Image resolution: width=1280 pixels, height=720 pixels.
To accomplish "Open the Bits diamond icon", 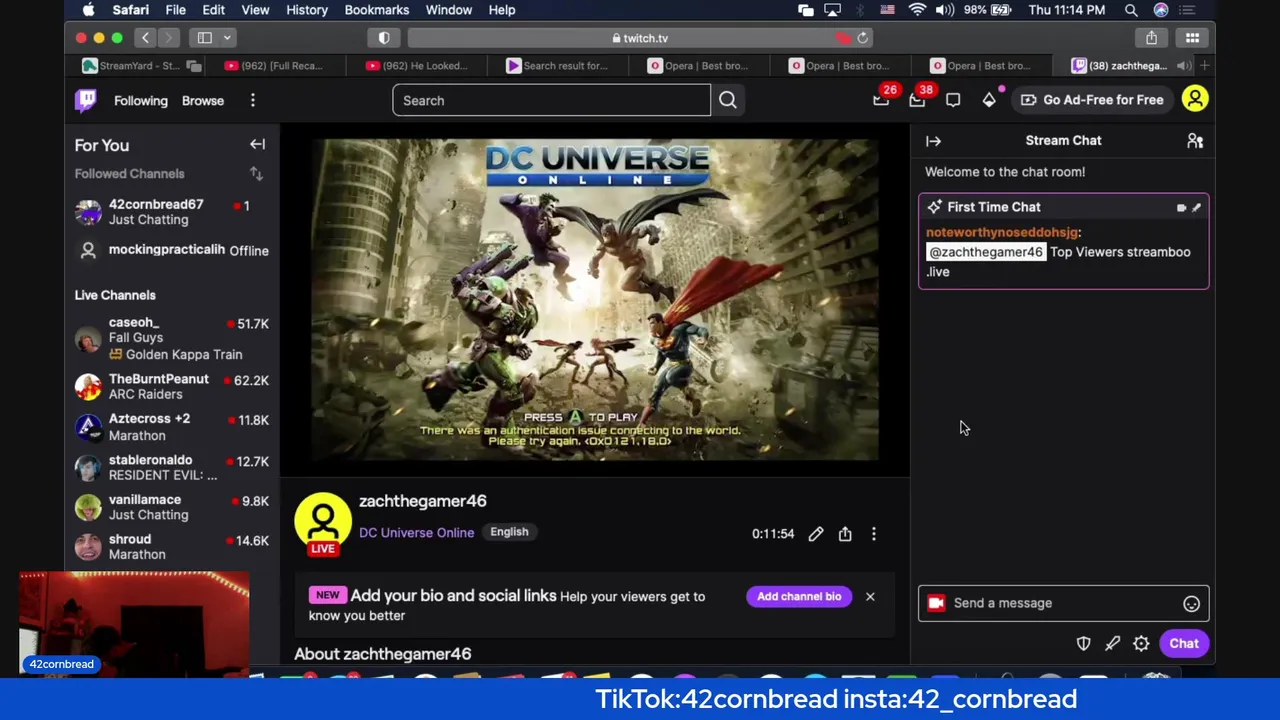I will [x=989, y=100].
